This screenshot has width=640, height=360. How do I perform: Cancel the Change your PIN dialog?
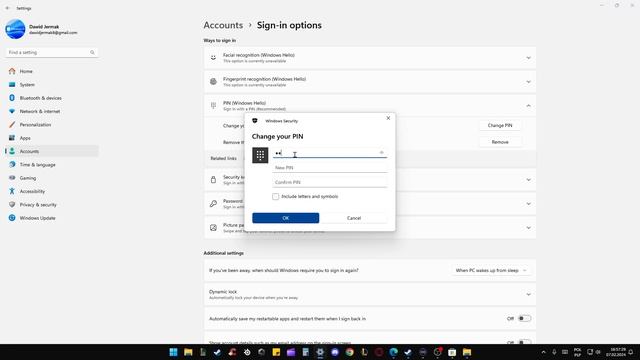[x=354, y=218]
